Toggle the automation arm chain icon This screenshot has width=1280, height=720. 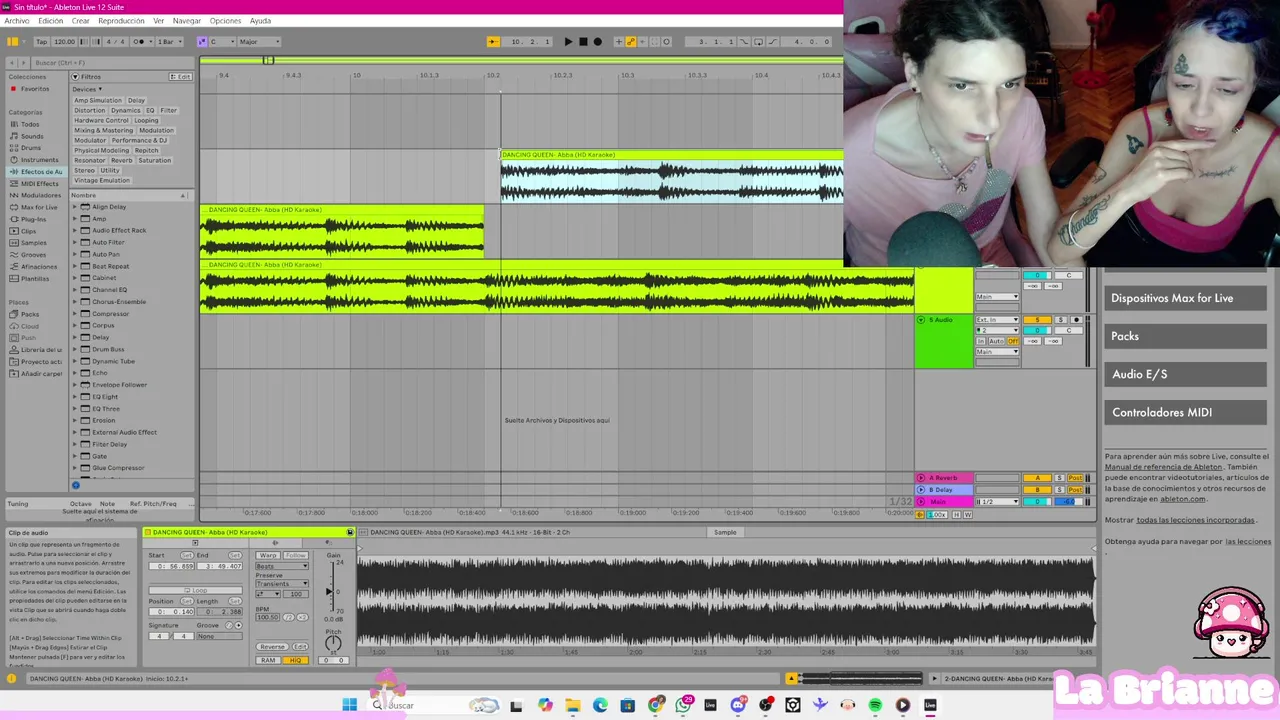tap(631, 41)
